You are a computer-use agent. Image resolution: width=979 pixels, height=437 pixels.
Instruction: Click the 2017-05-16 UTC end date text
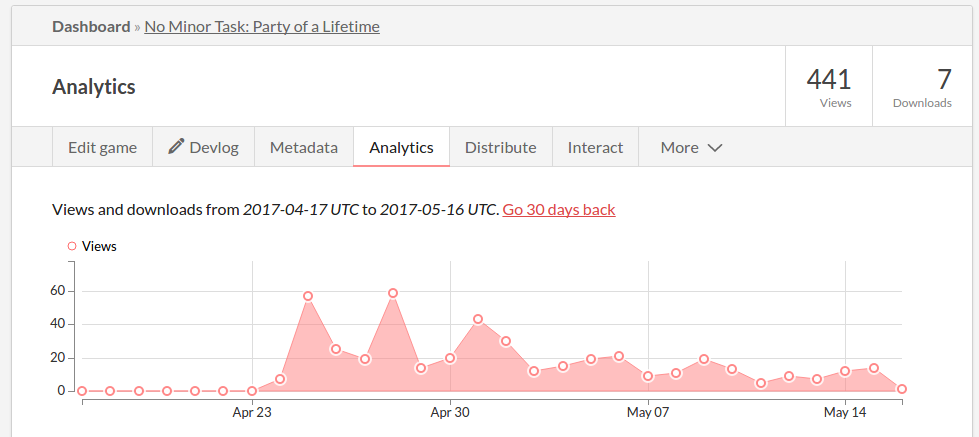pos(440,210)
